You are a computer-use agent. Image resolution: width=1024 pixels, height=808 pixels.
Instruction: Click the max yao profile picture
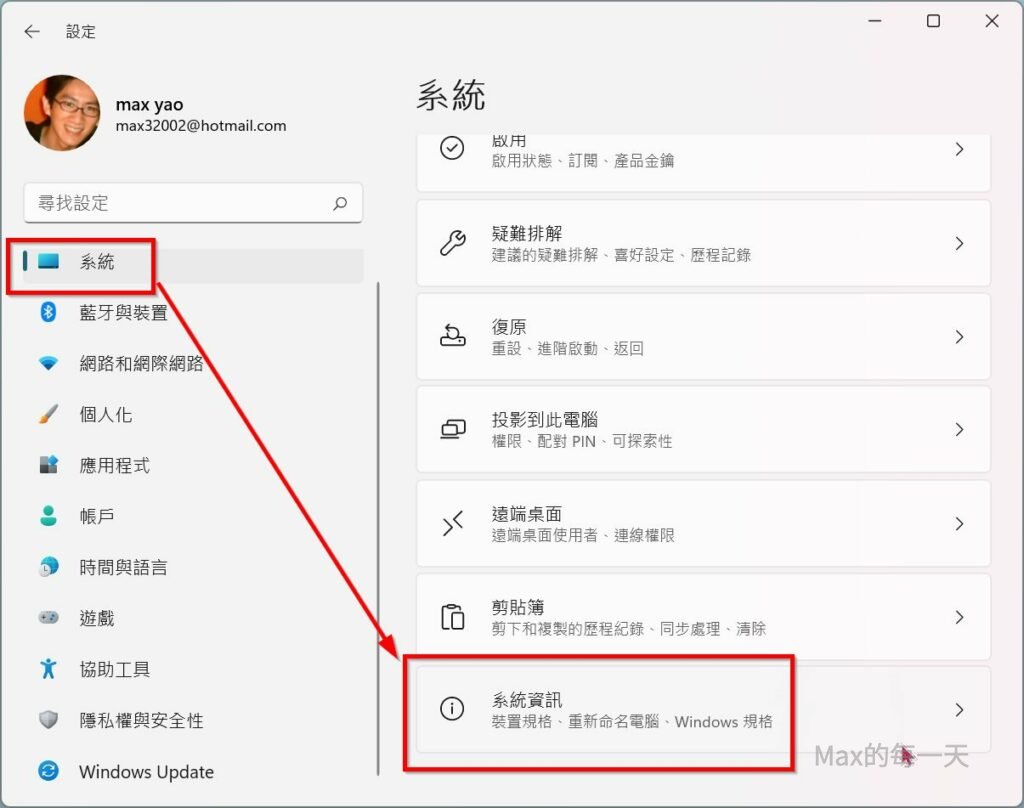coord(62,113)
